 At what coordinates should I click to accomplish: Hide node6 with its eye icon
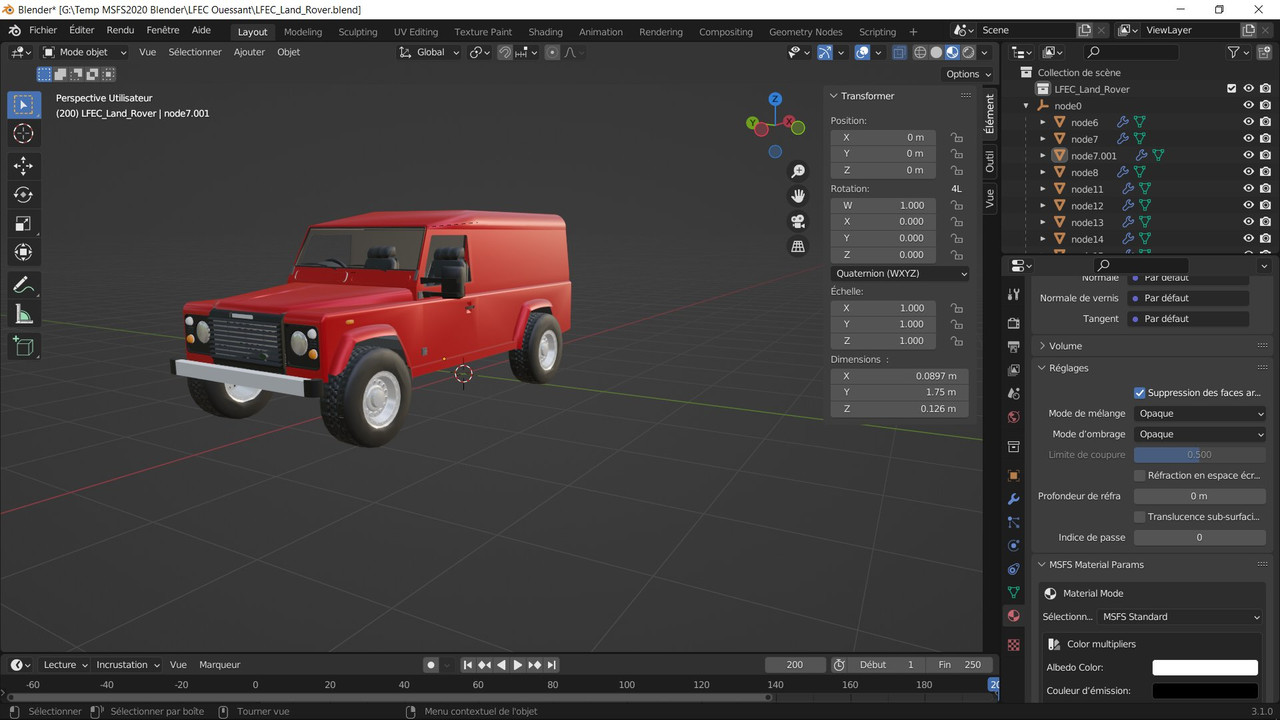click(1248, 122)
